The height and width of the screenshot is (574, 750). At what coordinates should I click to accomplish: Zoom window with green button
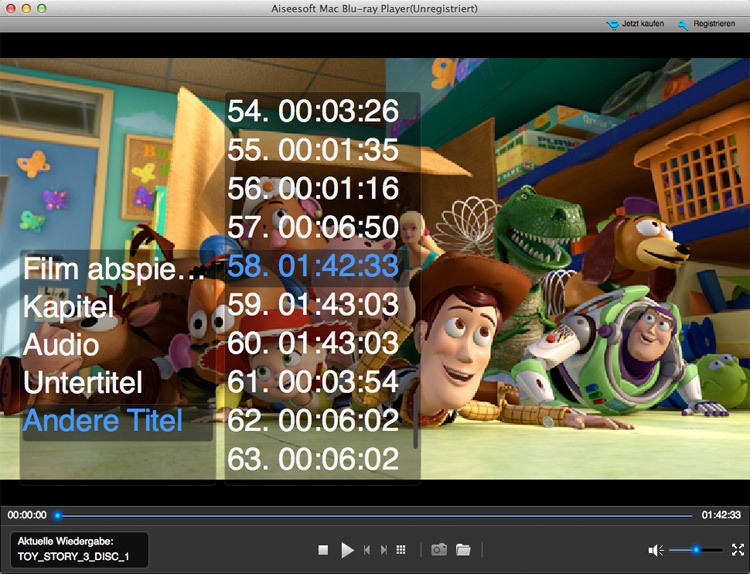click(42, 8)
